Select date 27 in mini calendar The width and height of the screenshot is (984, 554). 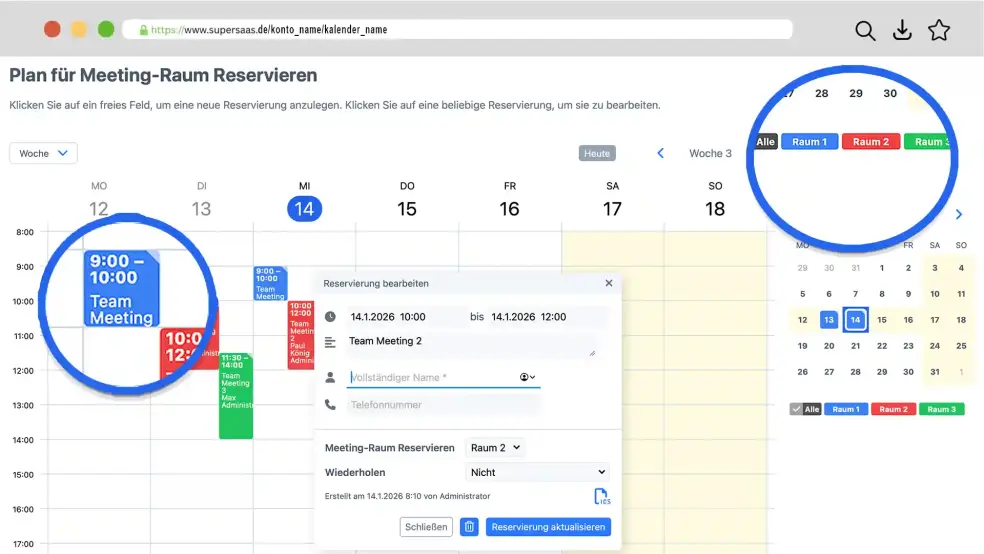click(x=829, y=372)
